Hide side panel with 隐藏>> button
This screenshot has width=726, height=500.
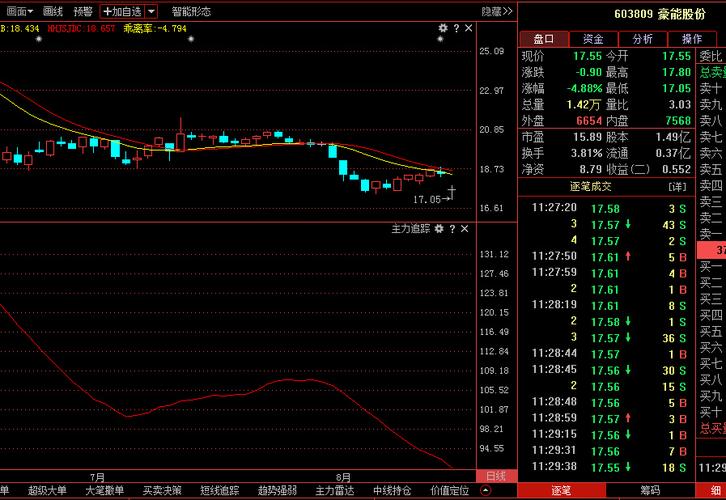pyautogui.click(x=497, y=11)
